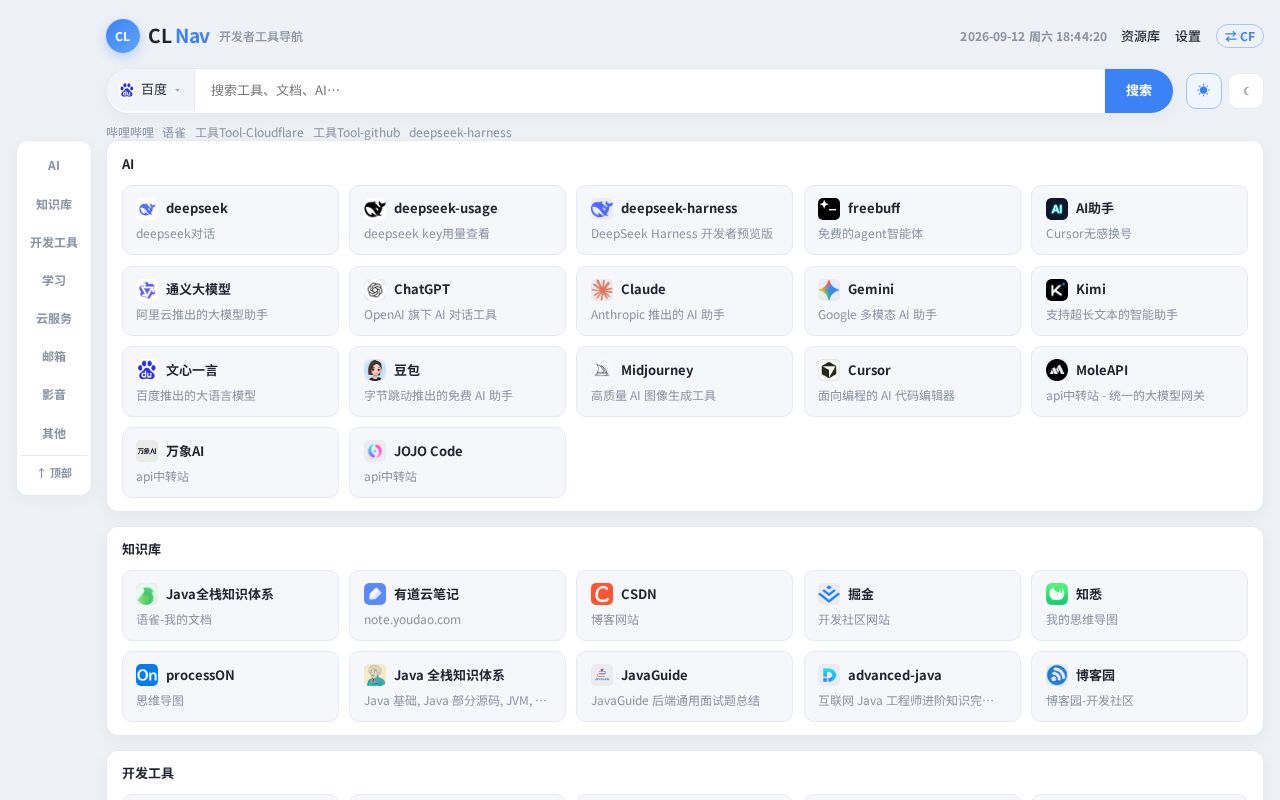Click the Java全栈知识体系 green icon
This screenshot has height=800, width=1280.
pyautogui.click(x=147, y=594)
